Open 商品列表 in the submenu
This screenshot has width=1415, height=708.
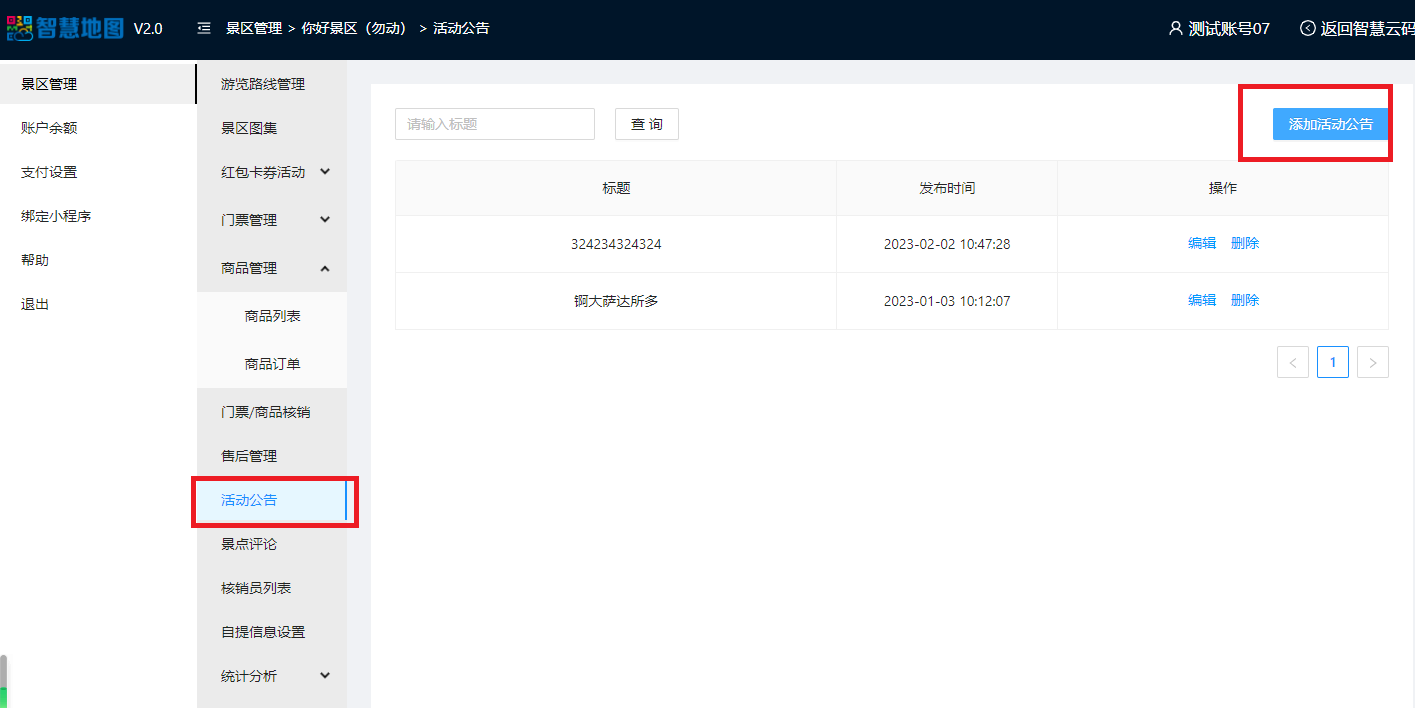(272, 316)
